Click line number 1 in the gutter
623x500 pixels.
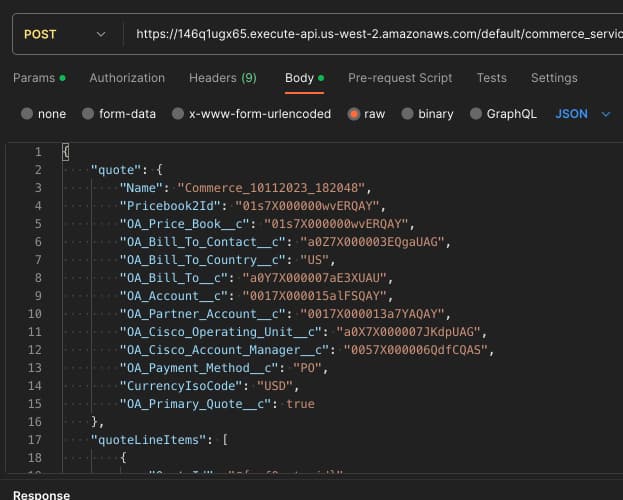38,152
